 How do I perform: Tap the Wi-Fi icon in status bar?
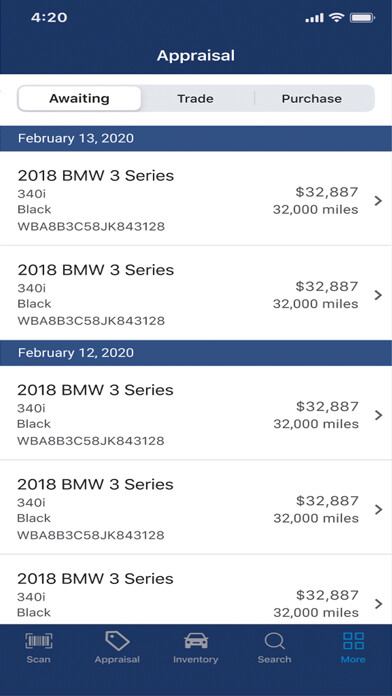tap(337, 18)
